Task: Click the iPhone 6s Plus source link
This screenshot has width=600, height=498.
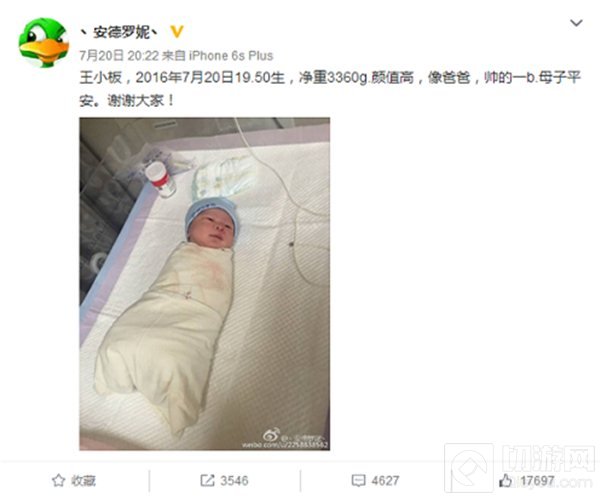Action: click(231, 56)
